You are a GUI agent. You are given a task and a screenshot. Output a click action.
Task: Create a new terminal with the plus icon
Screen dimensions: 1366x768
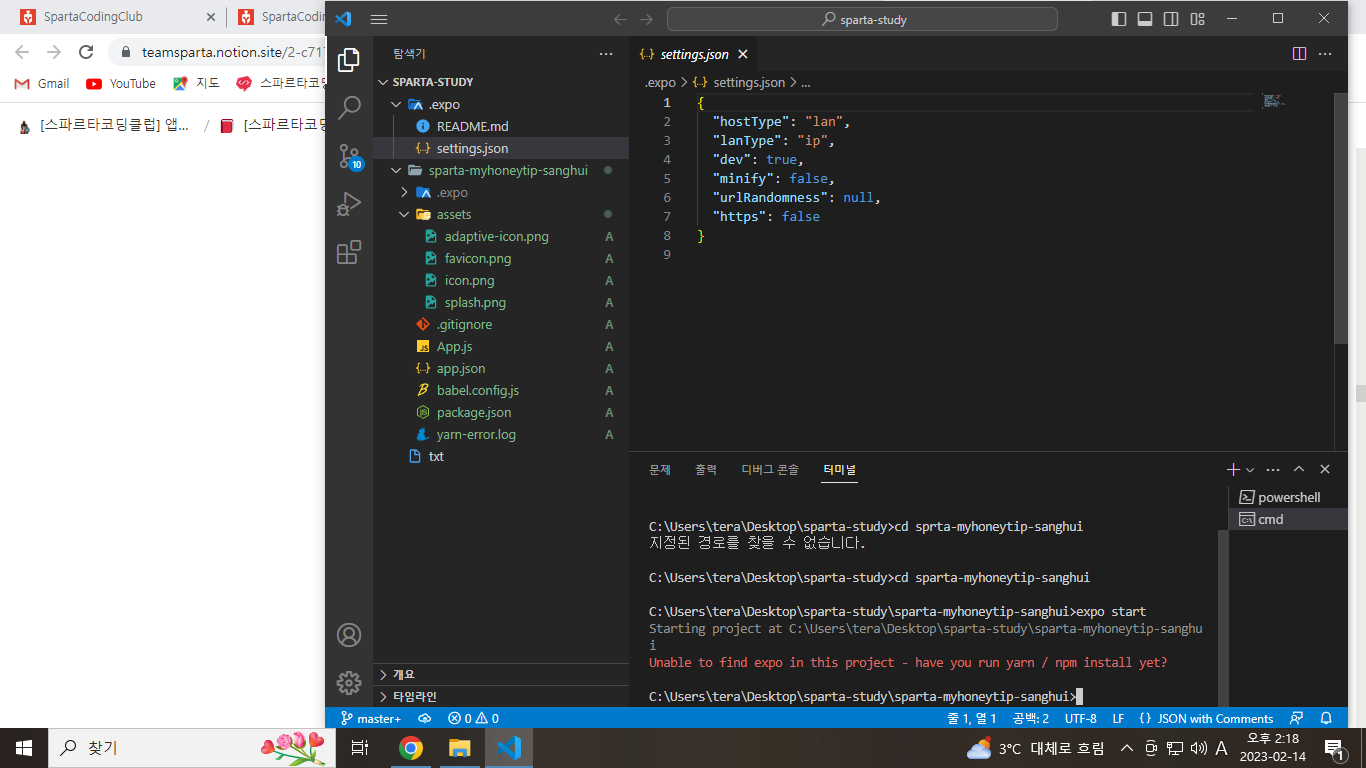pyautogui.click(x=1233, y=469)
